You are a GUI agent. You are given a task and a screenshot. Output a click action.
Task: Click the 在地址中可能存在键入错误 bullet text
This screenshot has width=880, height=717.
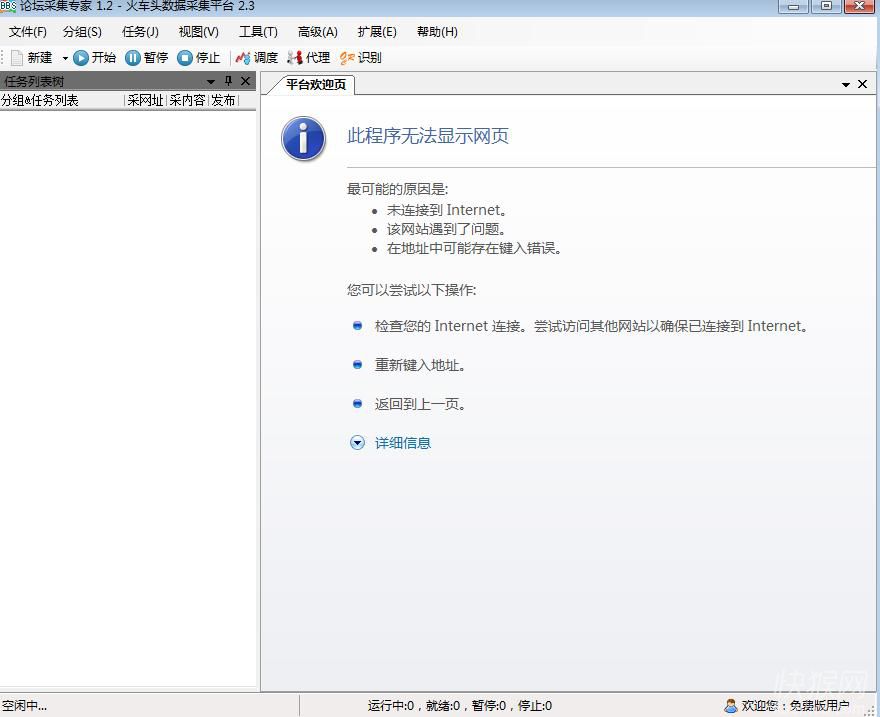pos(474,249)
